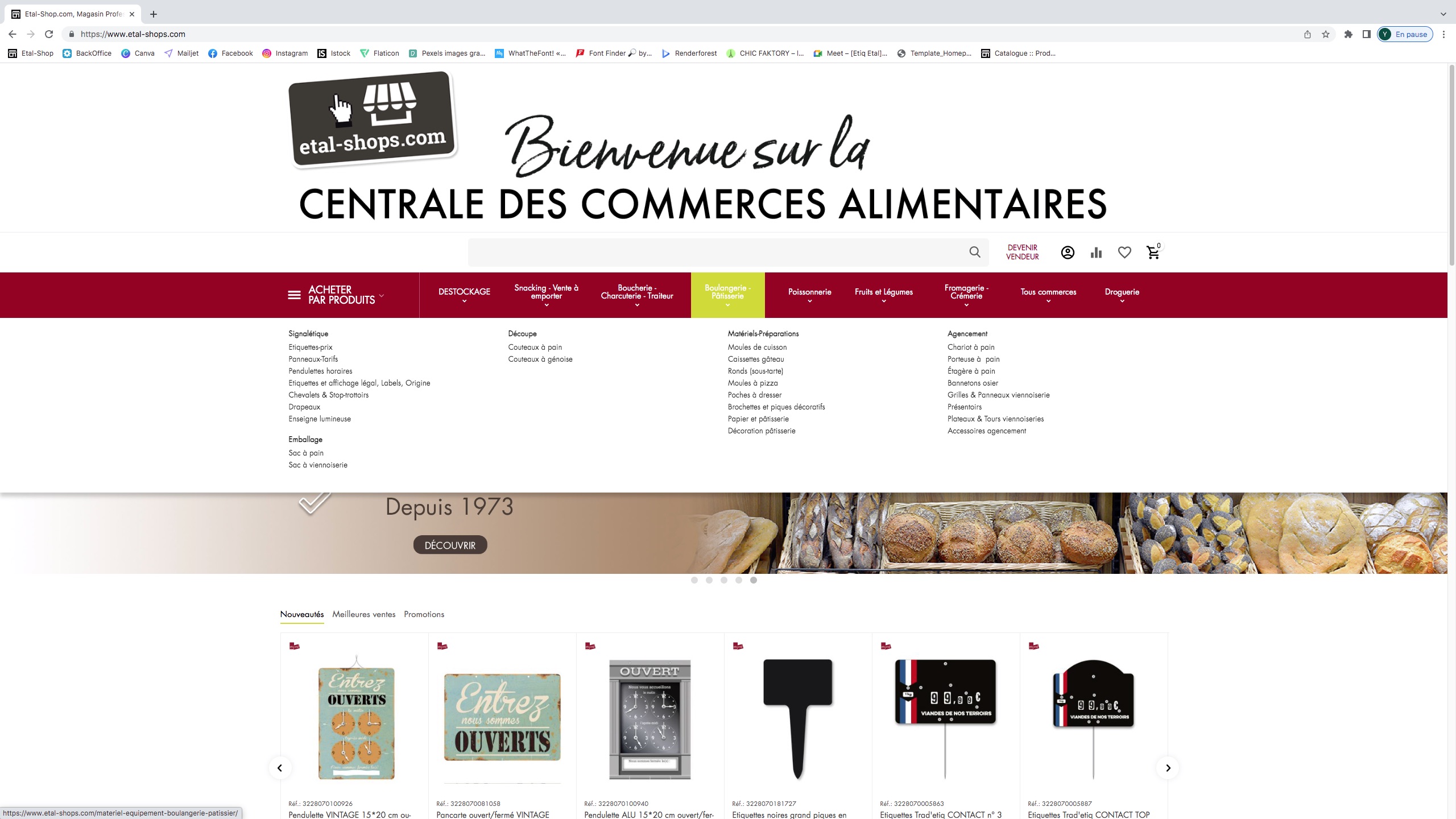Open the browser extensions puzzle icon
1456x819 pixels.
[1348, 34]
